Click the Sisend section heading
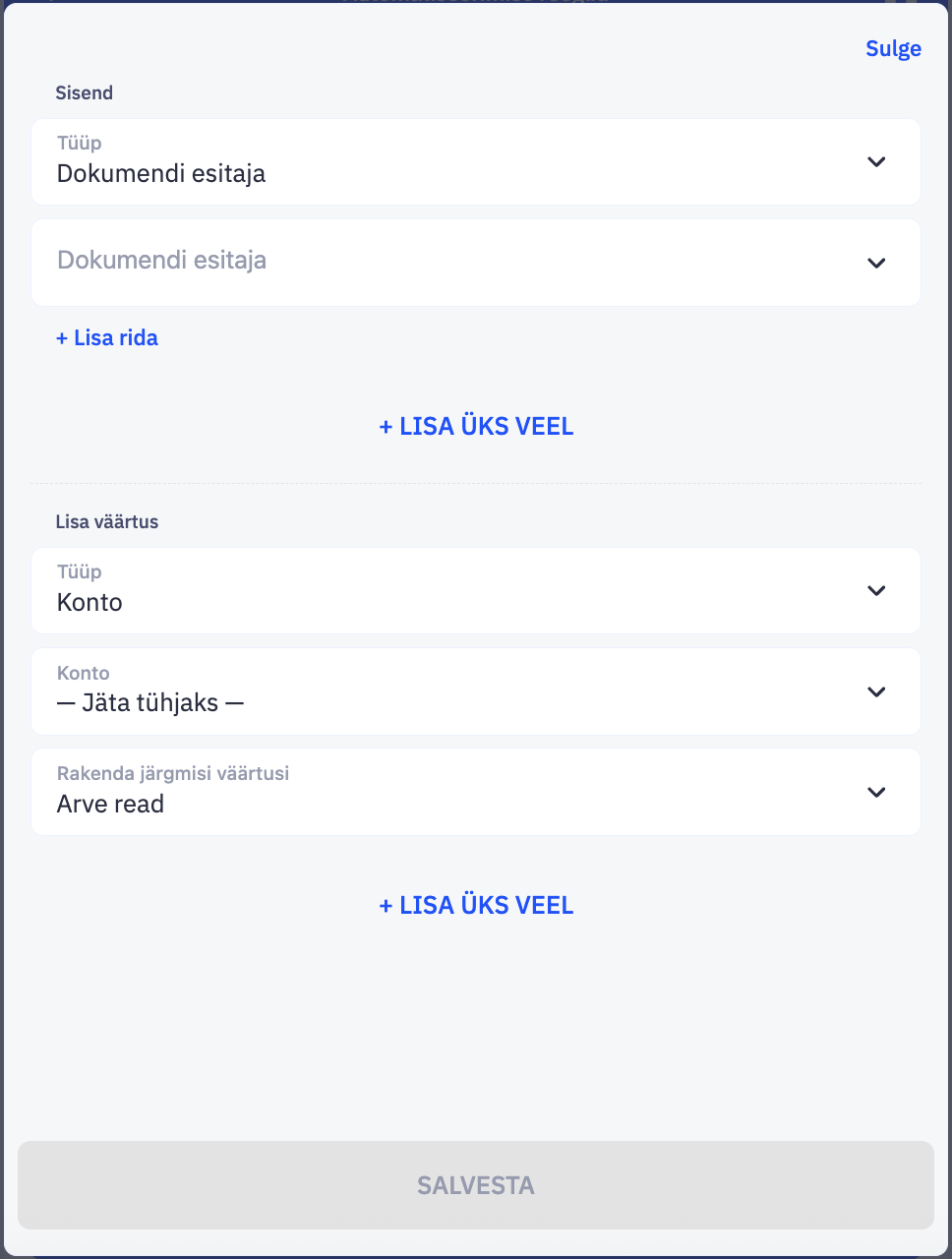This screenshot has height=1259, width=952. point(85,93)
